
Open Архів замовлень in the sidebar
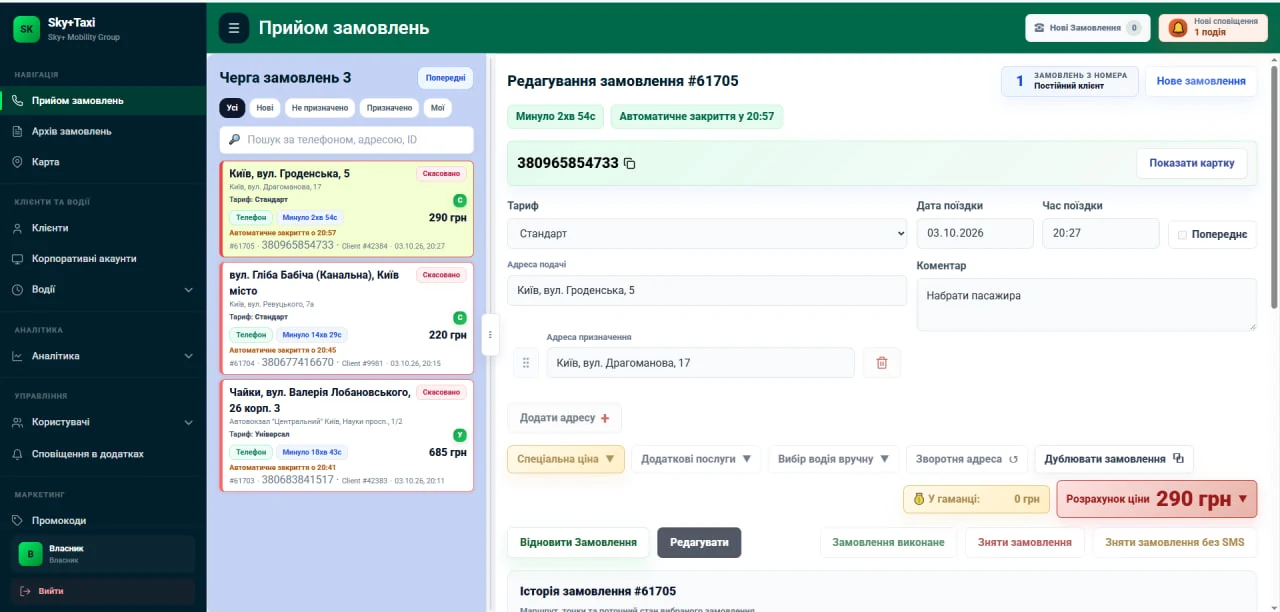point(103,131)
